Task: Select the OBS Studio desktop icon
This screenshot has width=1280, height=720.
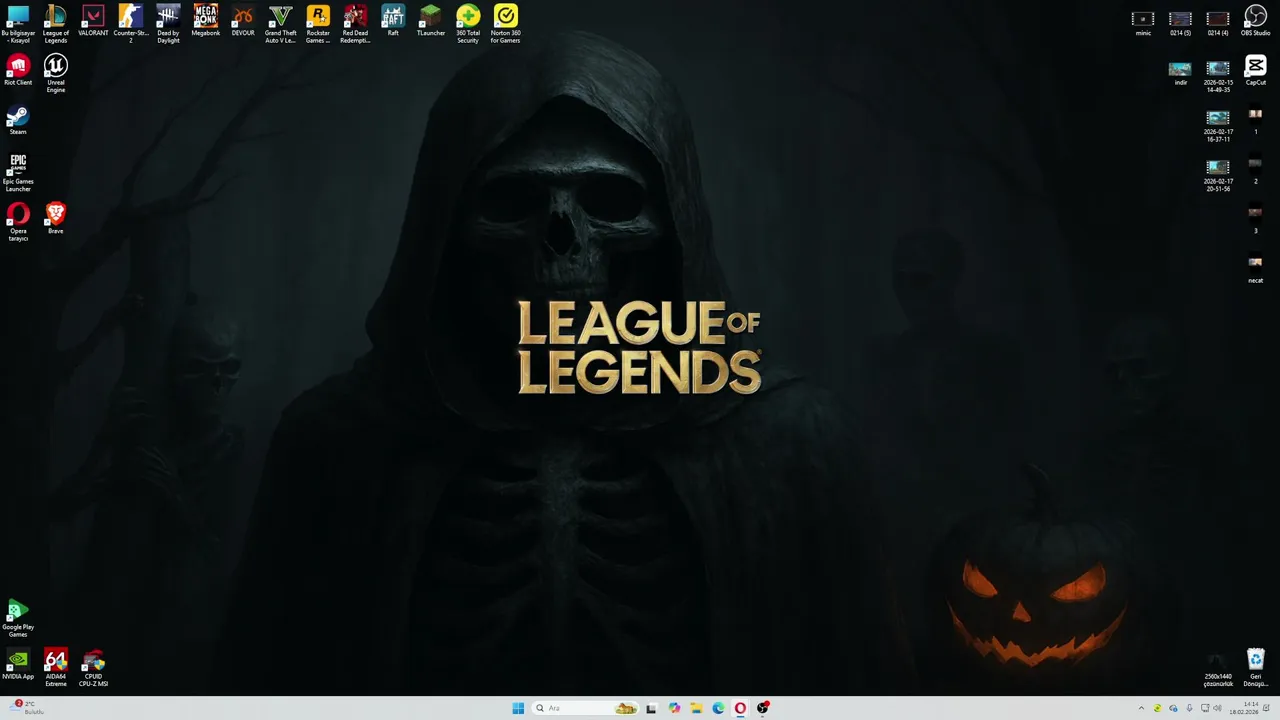Action: point(1255,21)
